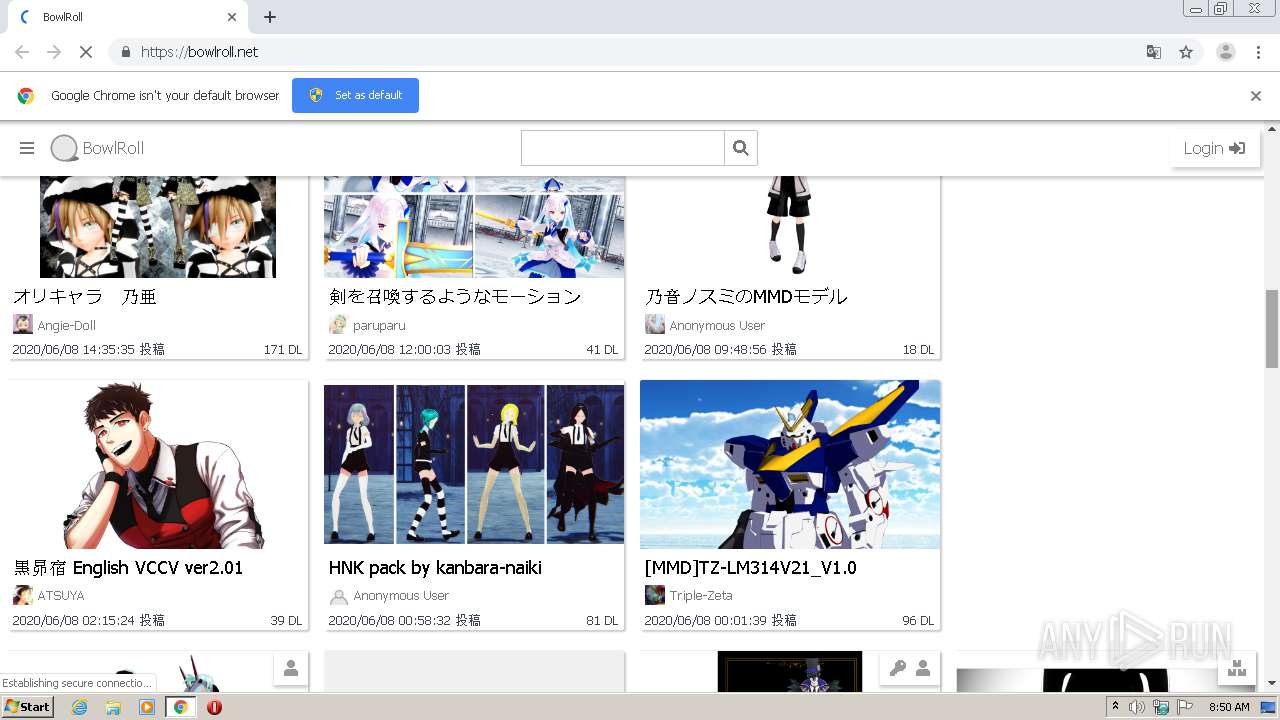Click the red Opera taskbar icon
The height and width of the screenshot is (720, 1280).
click(214, 707)
